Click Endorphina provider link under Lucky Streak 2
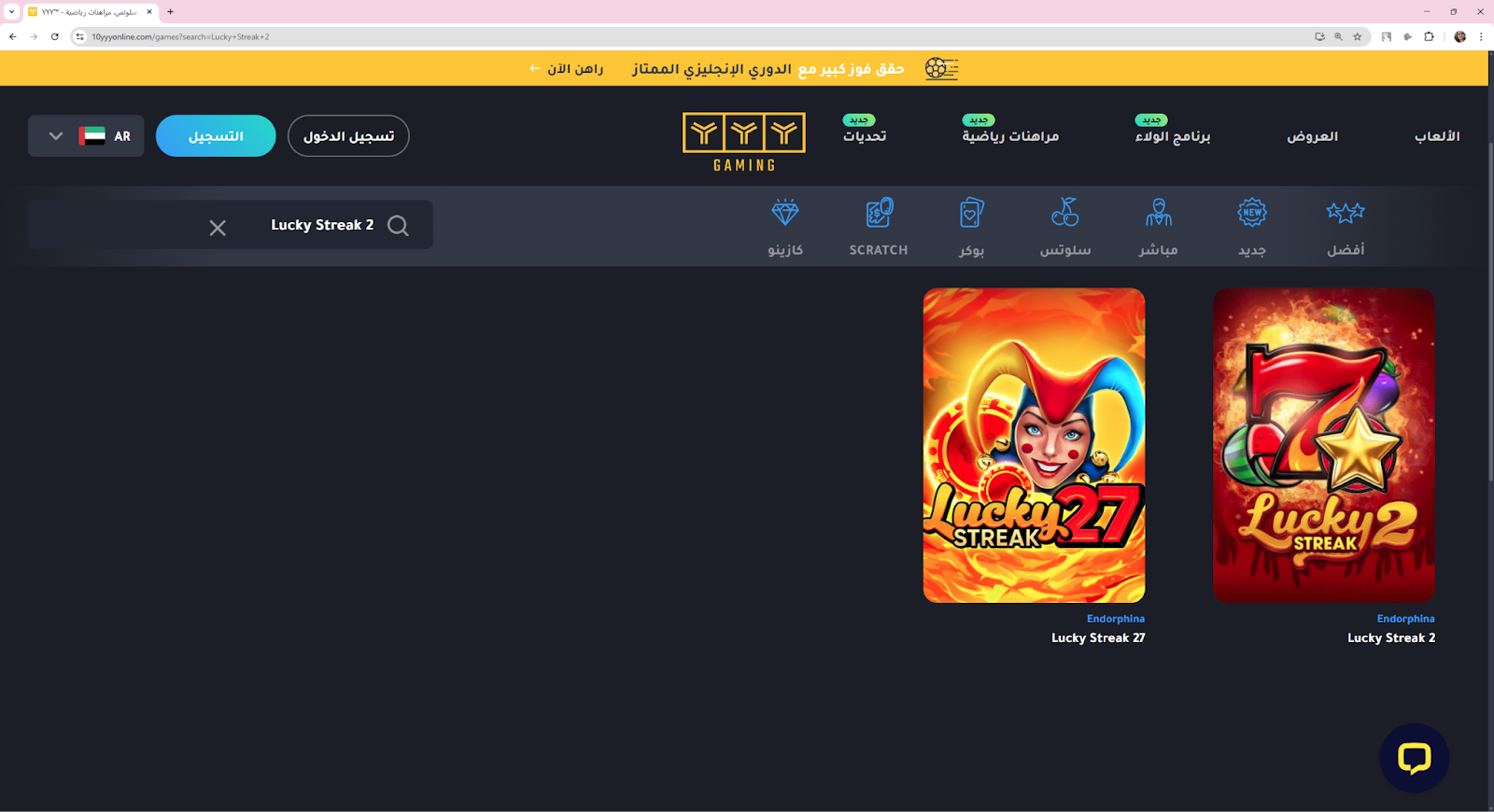Image resolution: width=1494 pixels, height=812 pixels. coord(1405,619)
